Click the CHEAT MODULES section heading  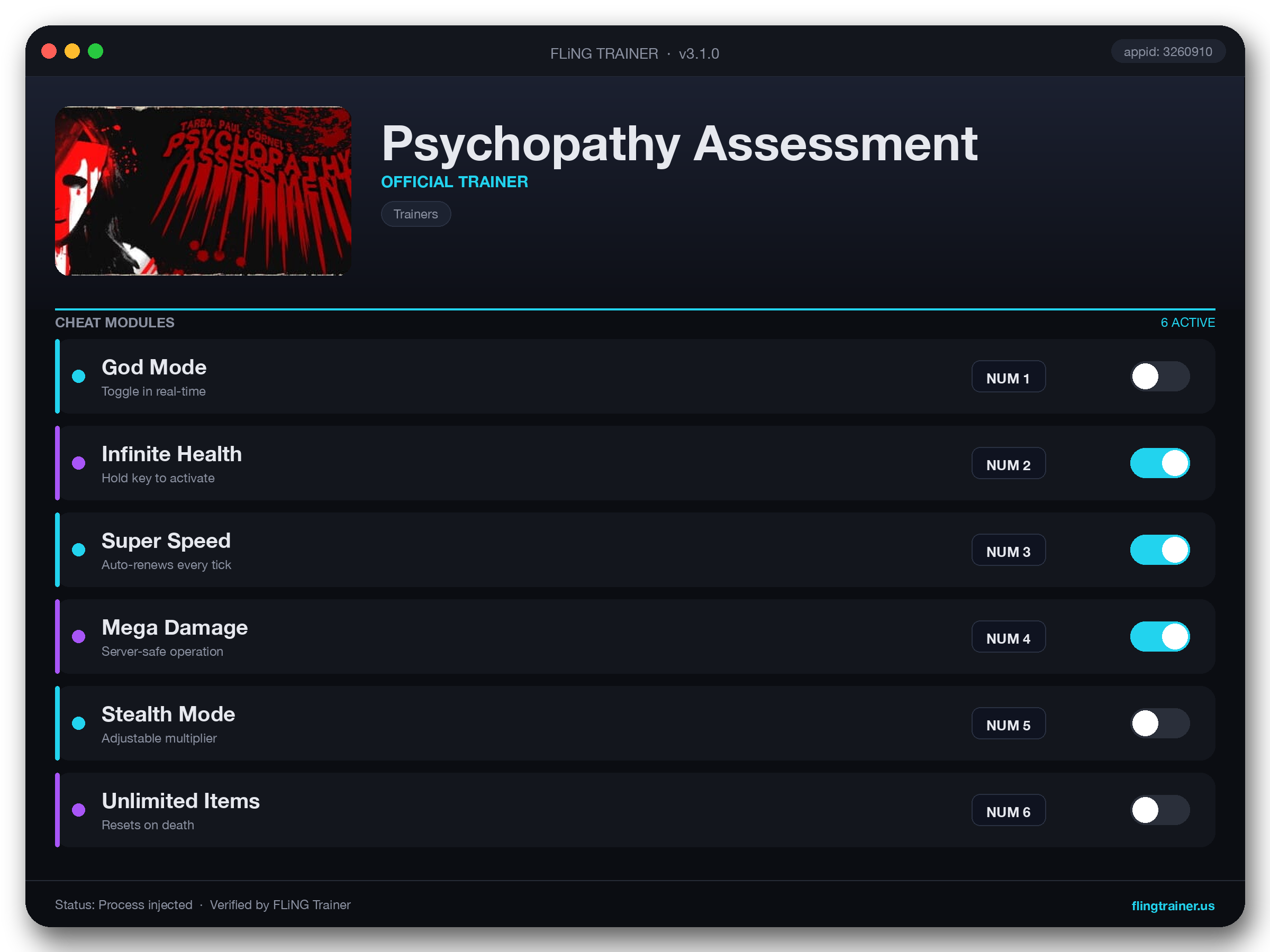coord(115,323)
